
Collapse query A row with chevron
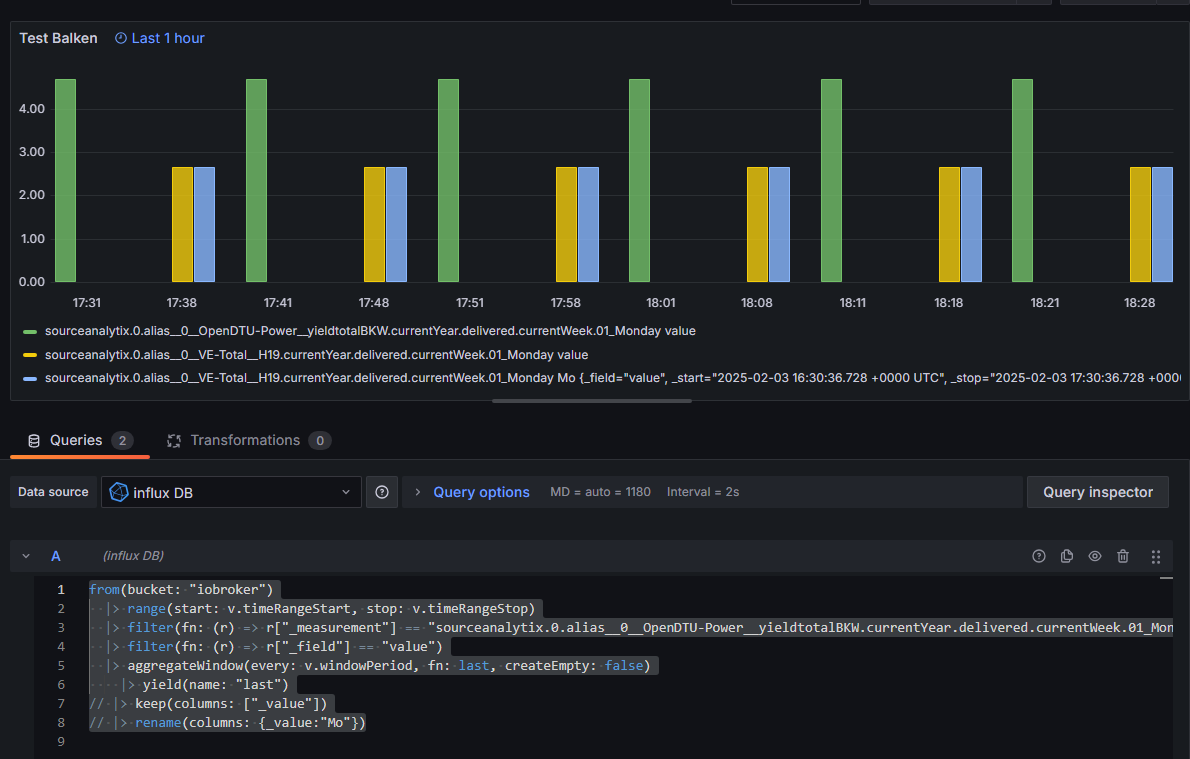tap(26, 556)
